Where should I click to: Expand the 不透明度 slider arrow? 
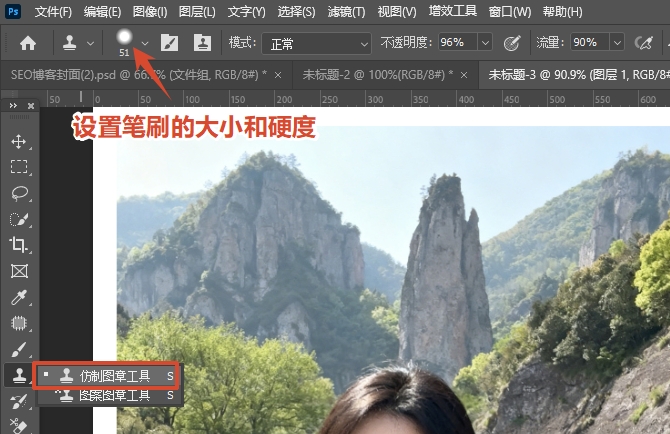485,43
